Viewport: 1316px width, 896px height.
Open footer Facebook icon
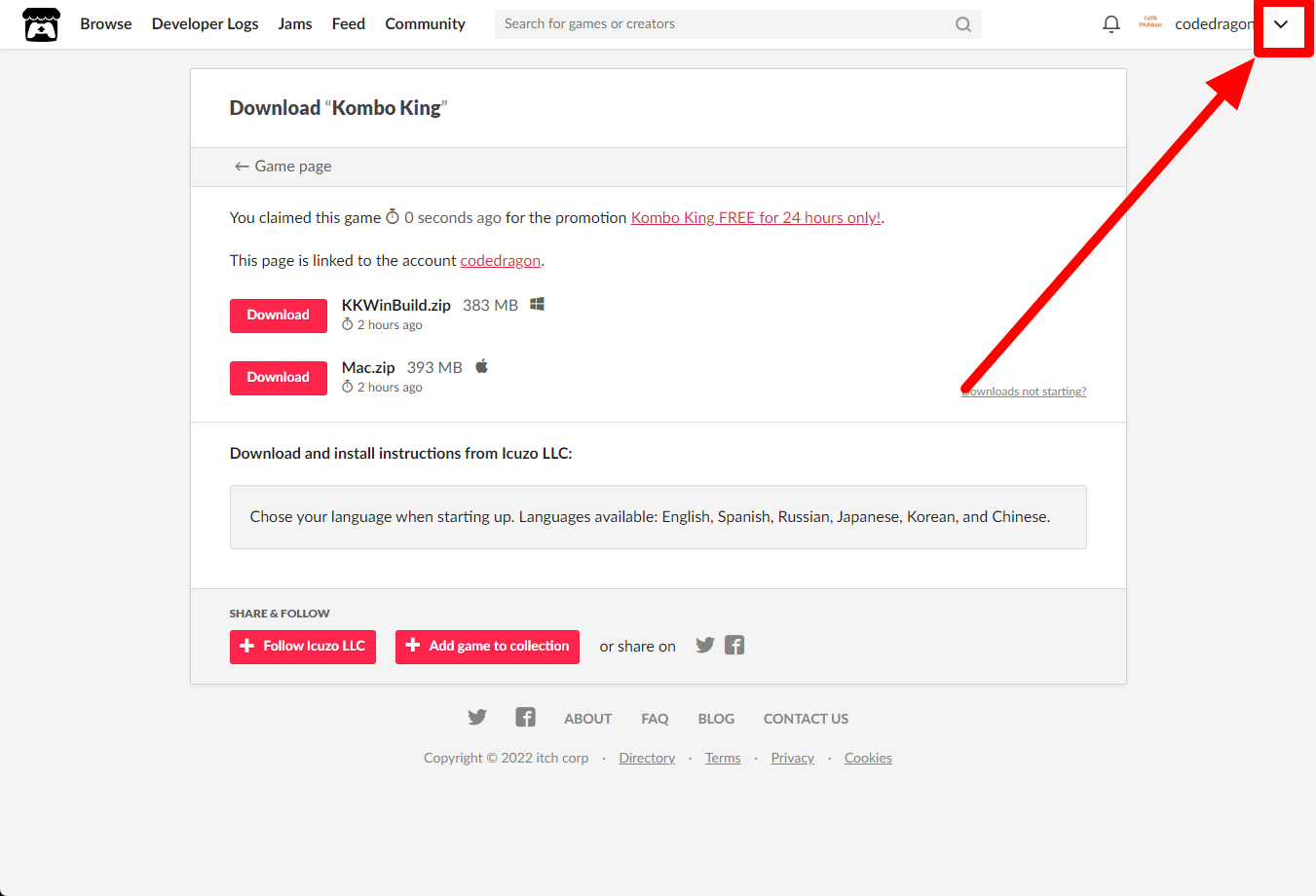[x=525, y=718]
